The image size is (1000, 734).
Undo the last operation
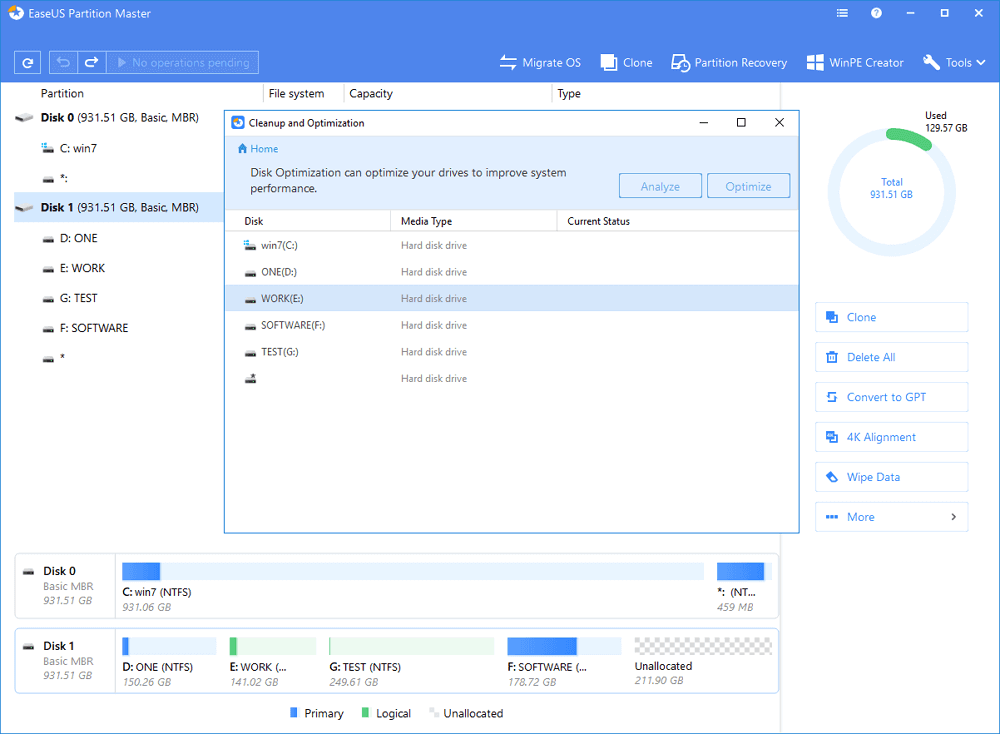click(63, 62)
